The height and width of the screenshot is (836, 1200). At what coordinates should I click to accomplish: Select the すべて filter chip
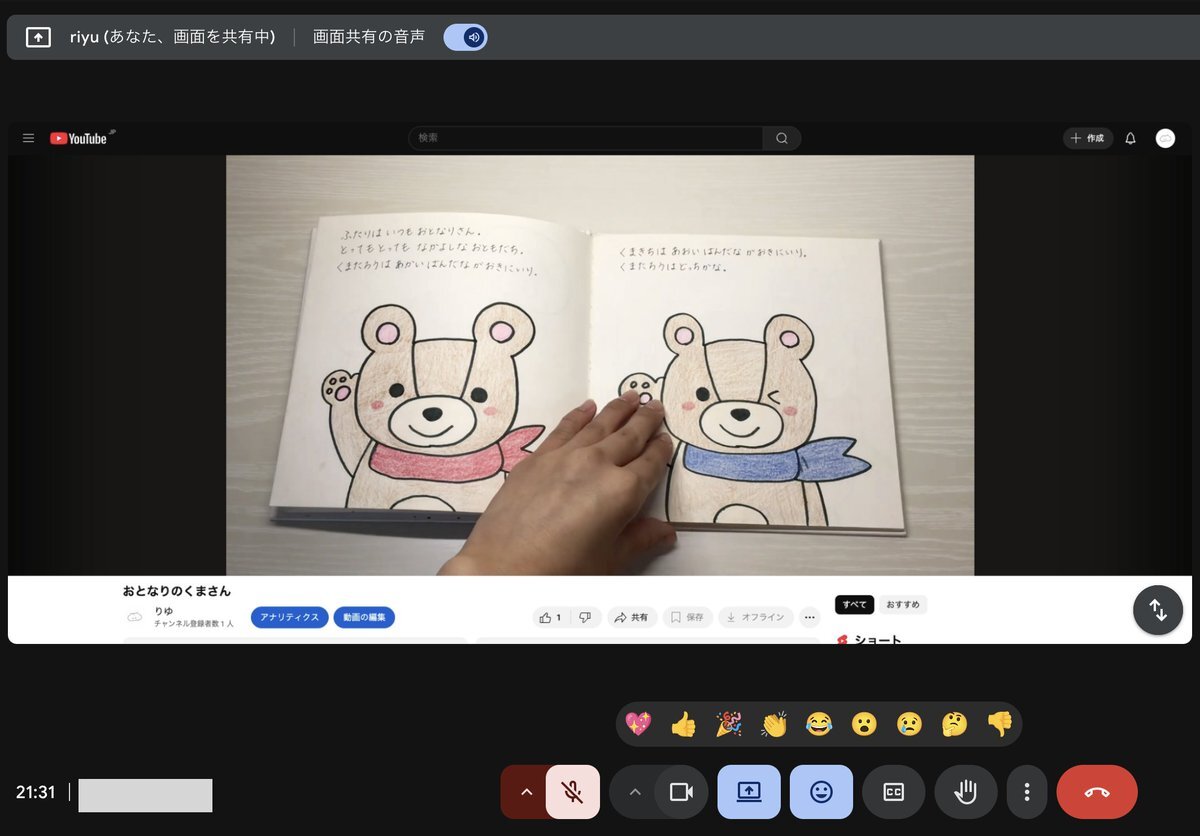click(855, 604)
